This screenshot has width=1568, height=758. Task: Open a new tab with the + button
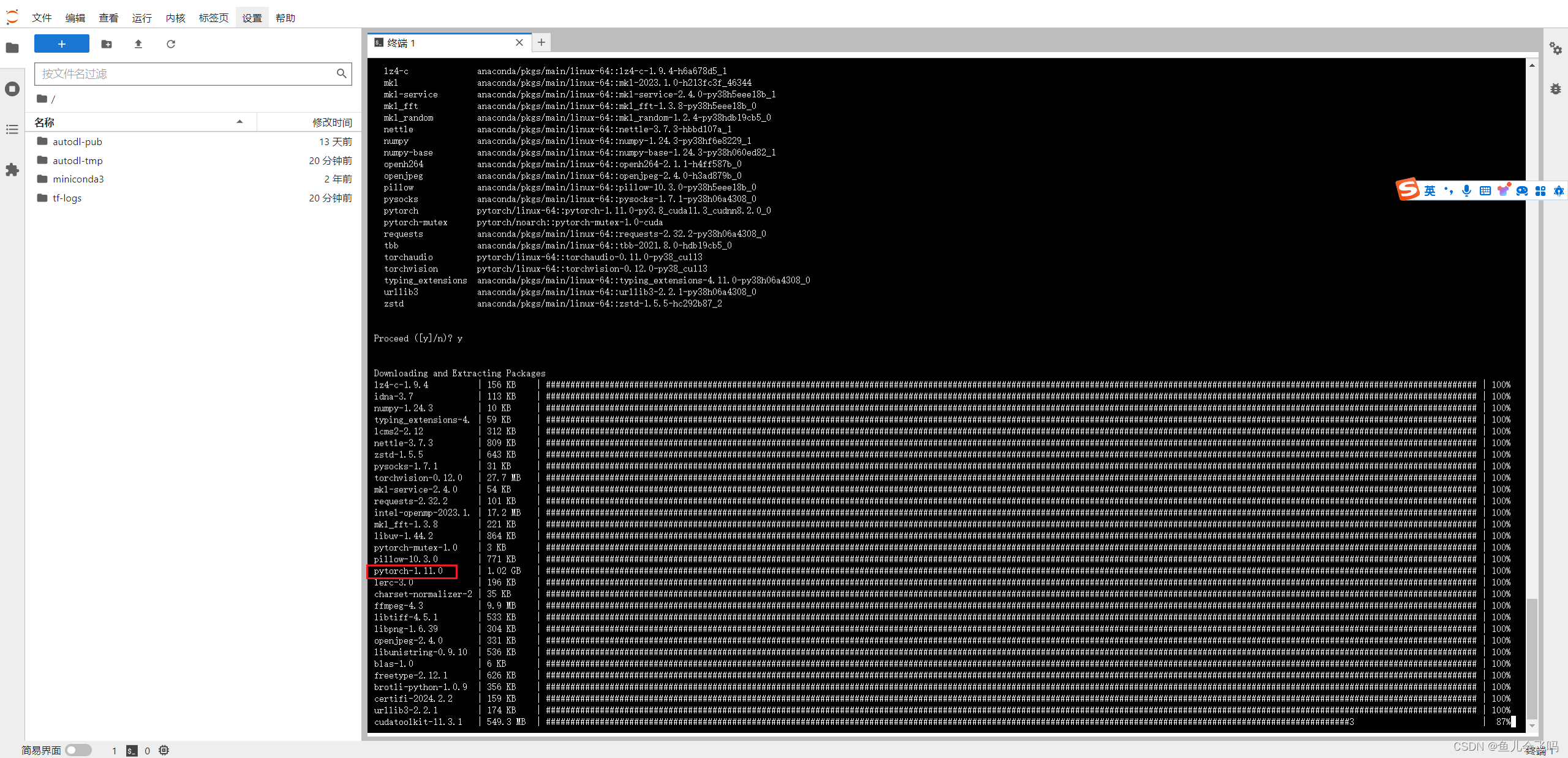541,42
